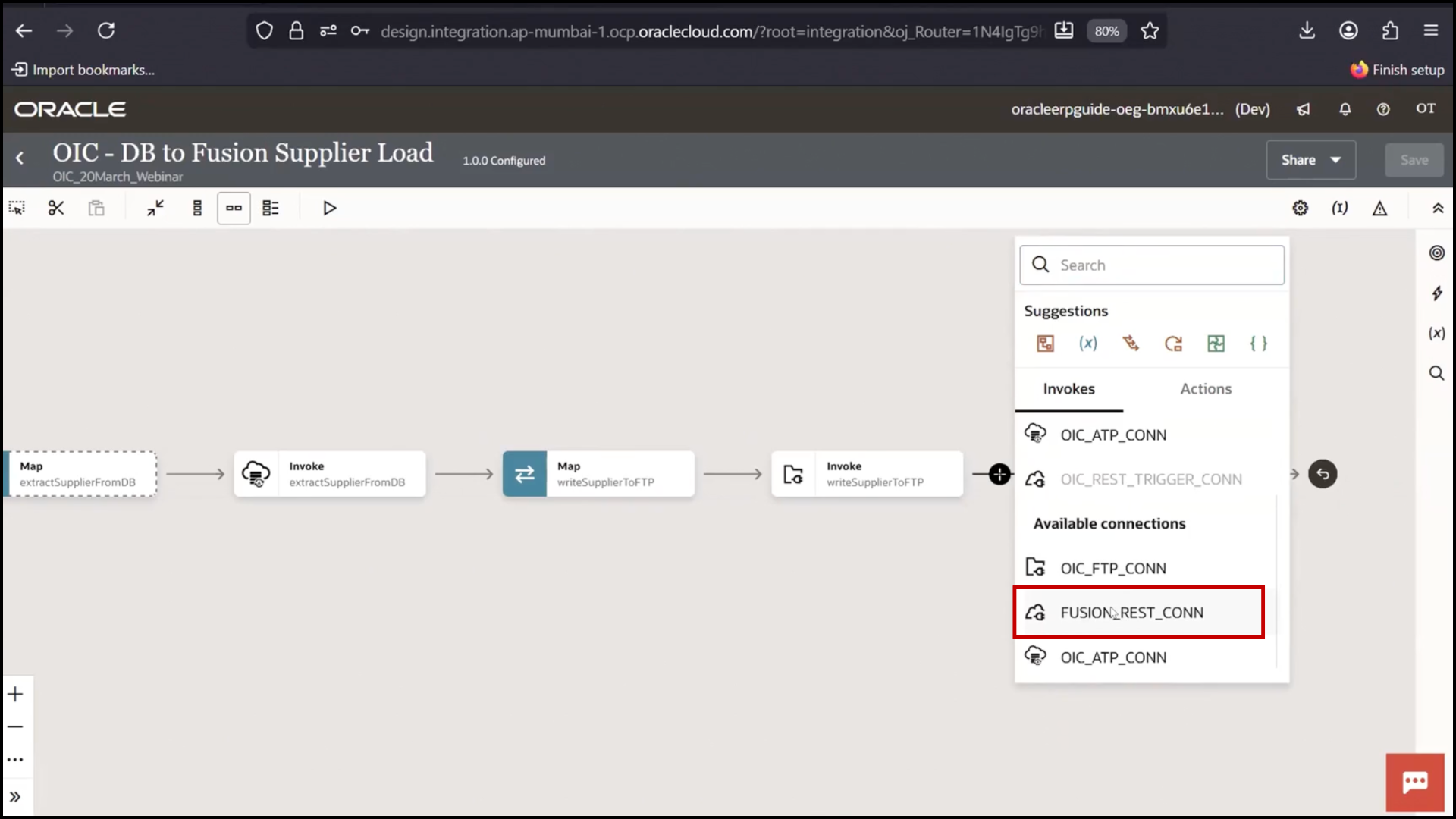Click the plus add-action node on canvas

pyautogui.click(x=999, y=475)
